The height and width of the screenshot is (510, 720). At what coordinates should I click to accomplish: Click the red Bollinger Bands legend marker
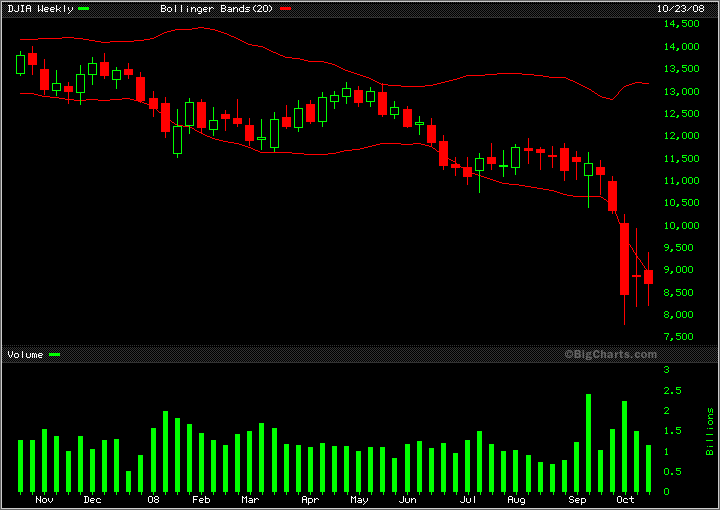pyautogui.click(x=285, y=9)
